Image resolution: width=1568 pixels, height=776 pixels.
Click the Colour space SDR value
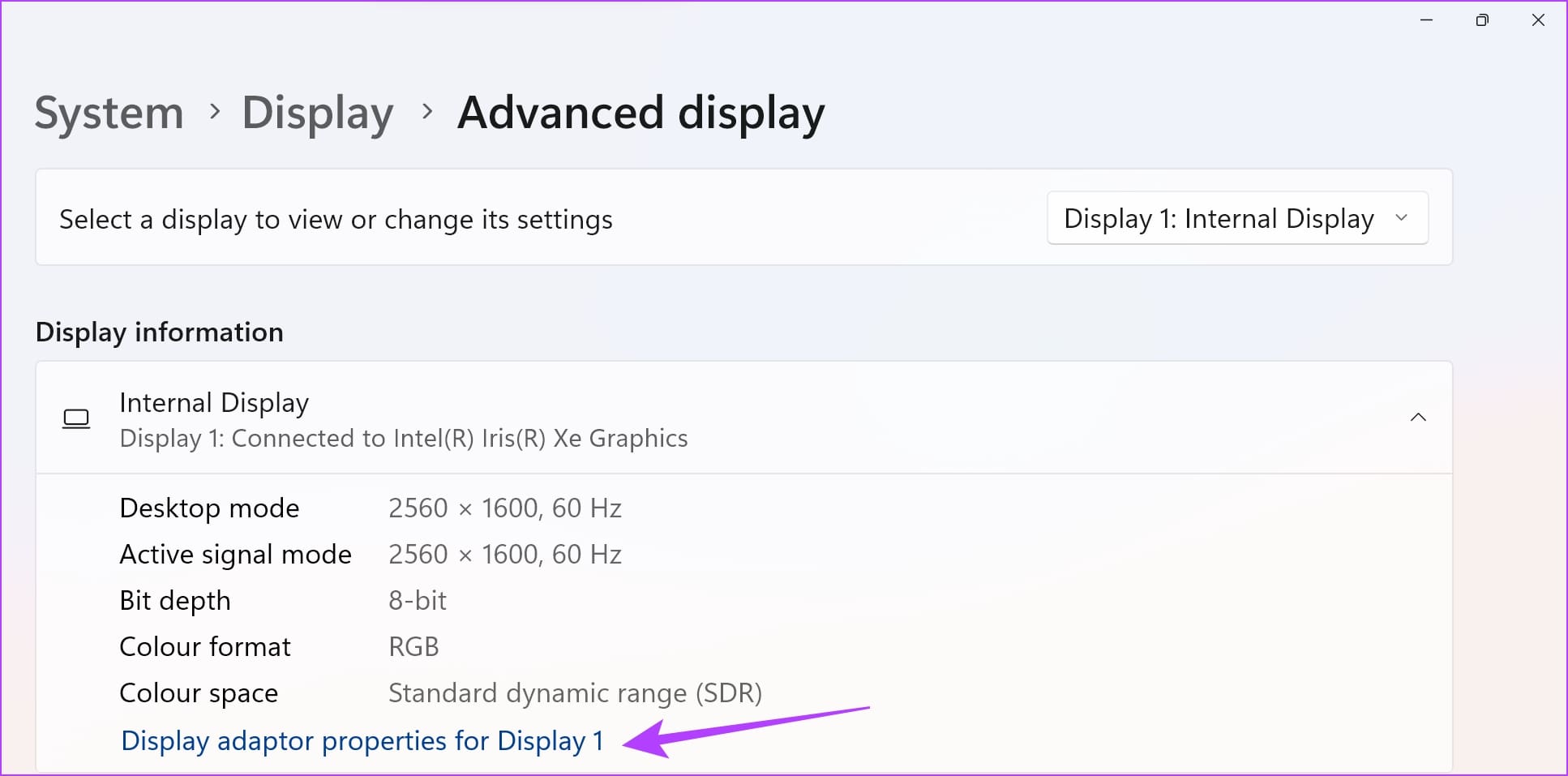point(575,692)
